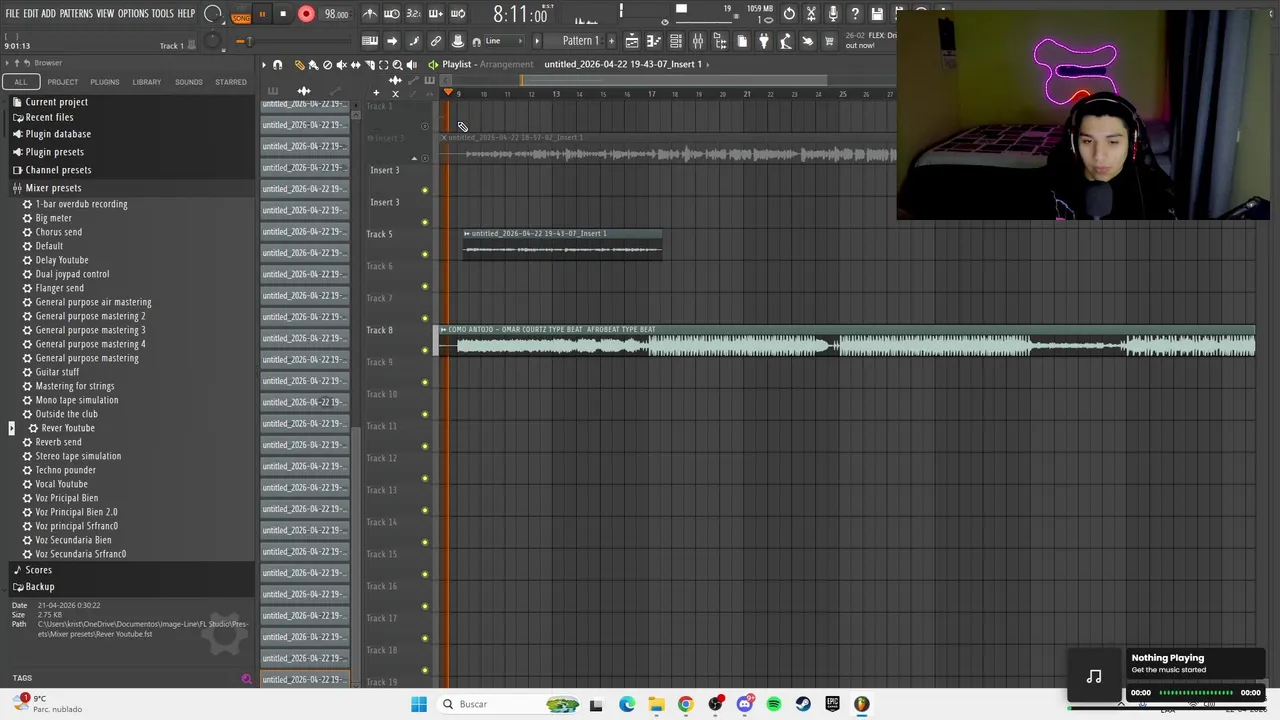
Task: Click COMO ANTOJO audio clip on Track 8
Action: pos(847,341)
